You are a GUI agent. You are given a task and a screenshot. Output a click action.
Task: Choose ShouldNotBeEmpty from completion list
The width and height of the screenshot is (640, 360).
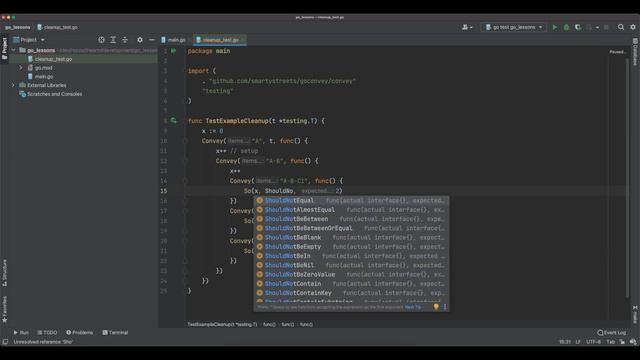(351, 247)
